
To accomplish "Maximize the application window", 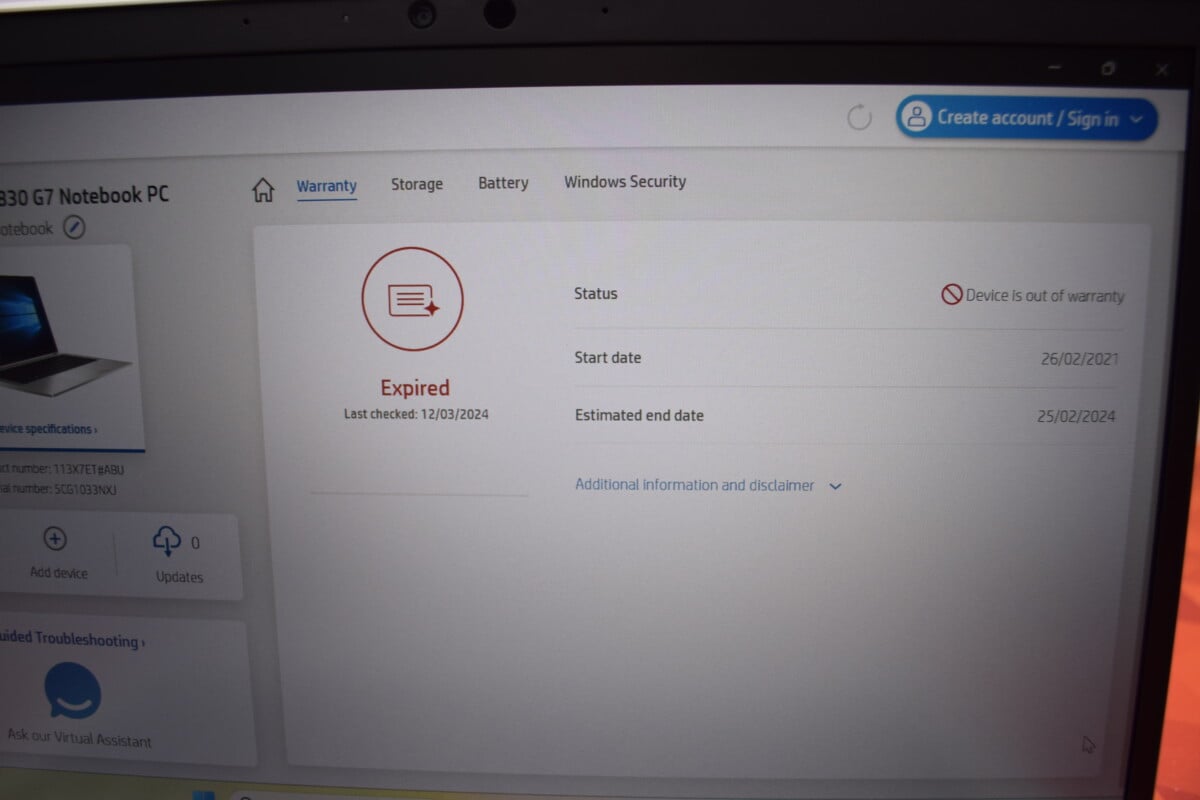I will click(x=1108, y=68).
